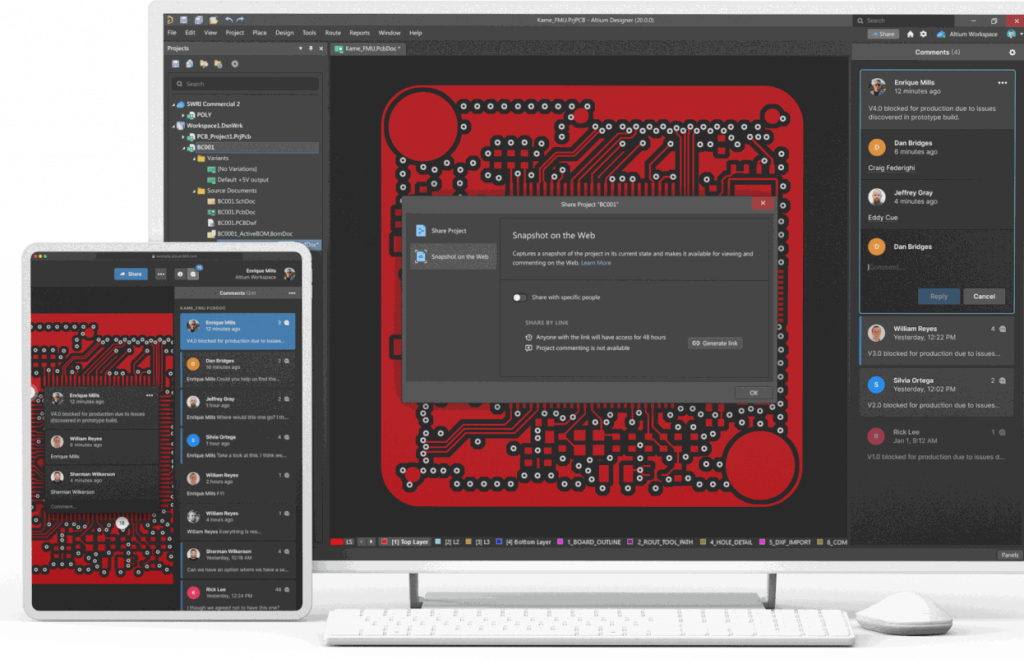1024x659 pixels.
Task: Click the Open folder icon in title bar
Action: click(x=213, y=20)
